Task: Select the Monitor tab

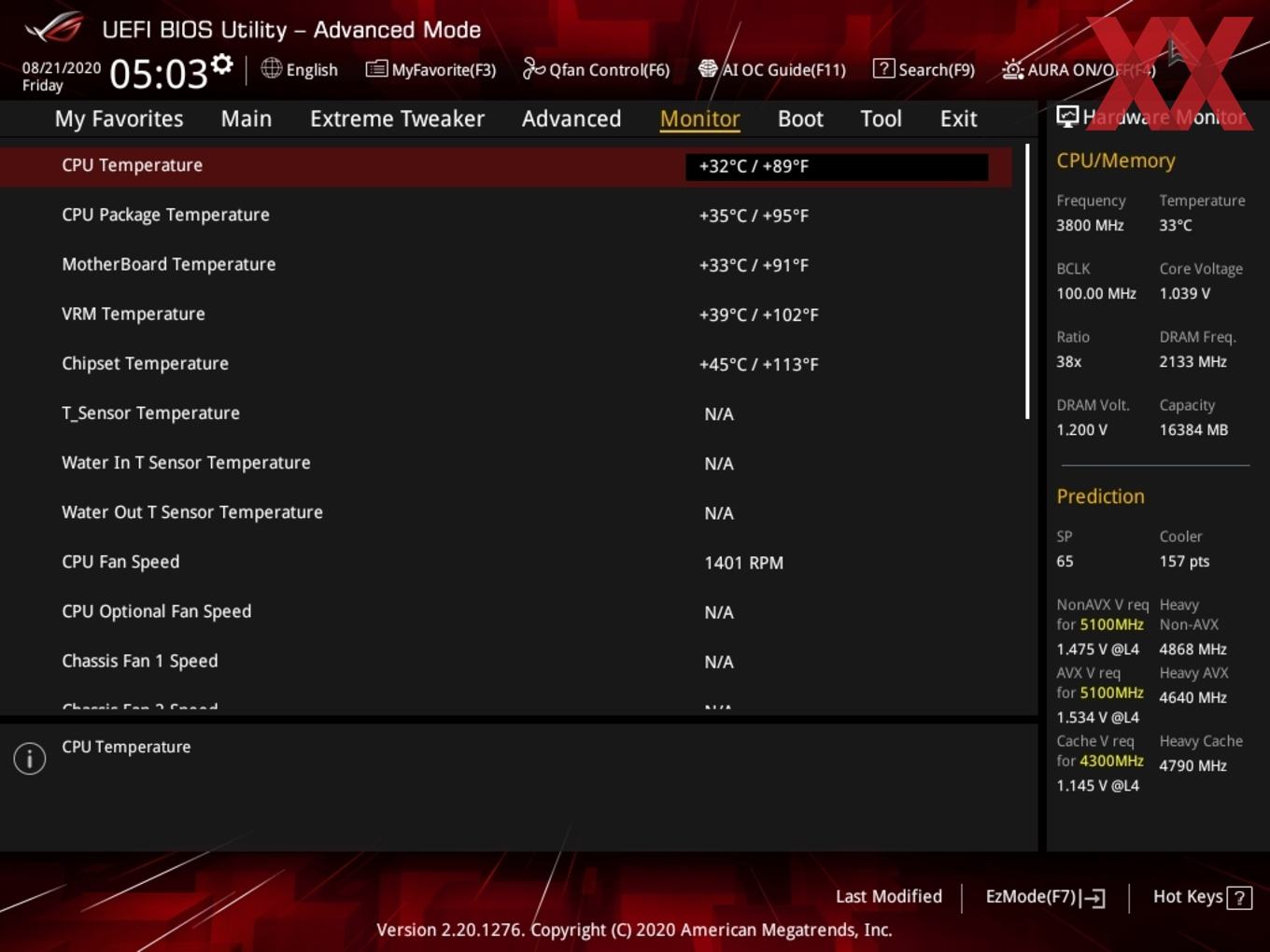Action: (699, 119)
